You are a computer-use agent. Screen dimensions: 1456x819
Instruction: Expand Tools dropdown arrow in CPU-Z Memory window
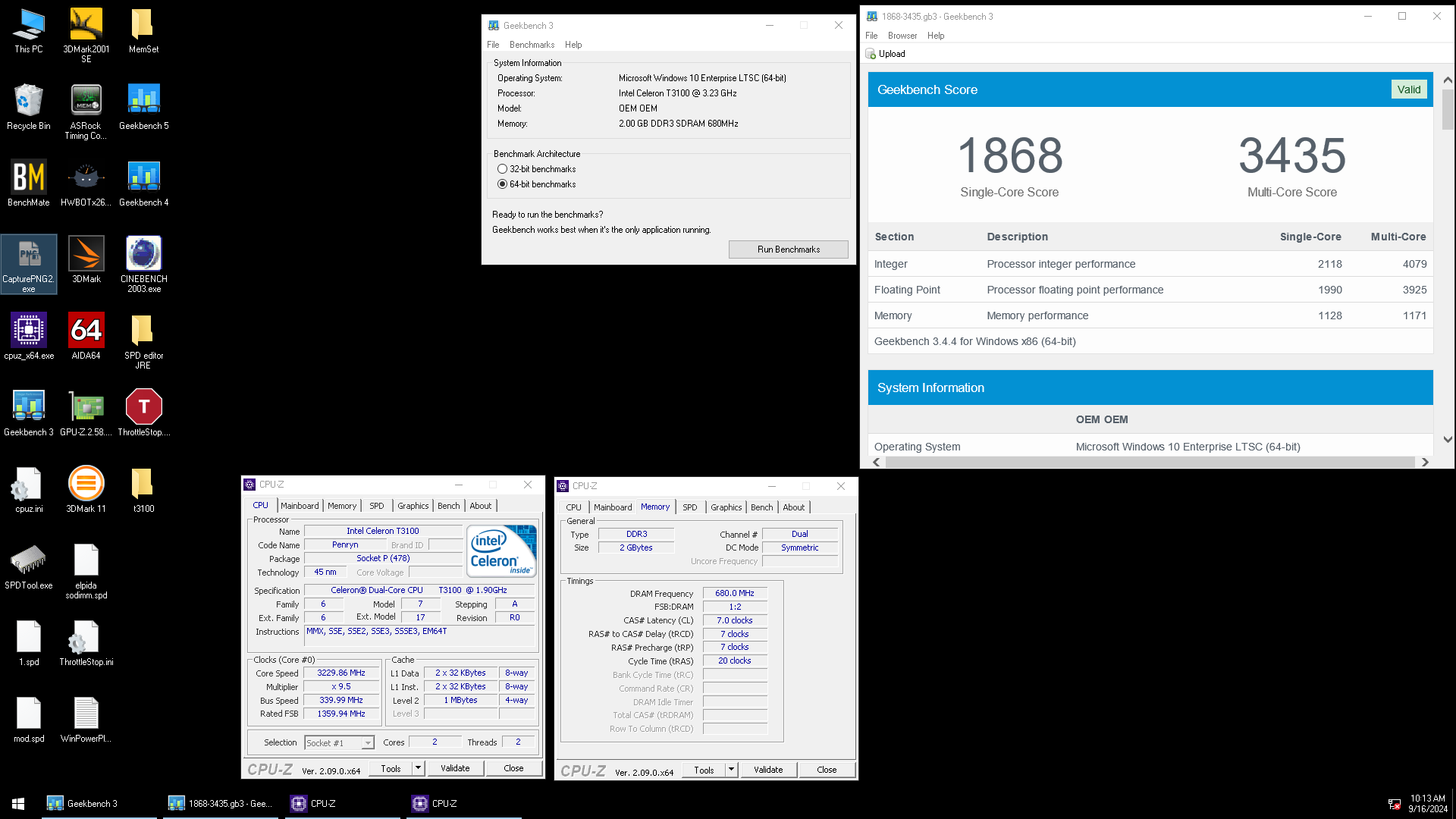pyautogui.click(x=731, y=770)
